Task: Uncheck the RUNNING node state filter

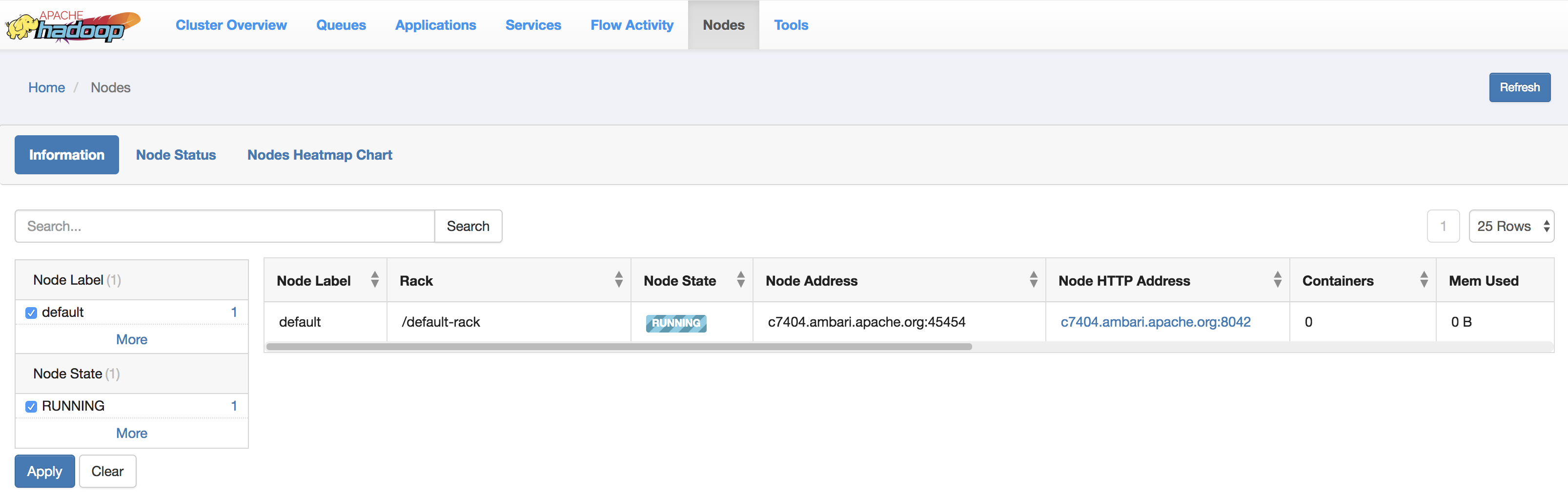Action: pyautogui.click(x=31, y=407)
